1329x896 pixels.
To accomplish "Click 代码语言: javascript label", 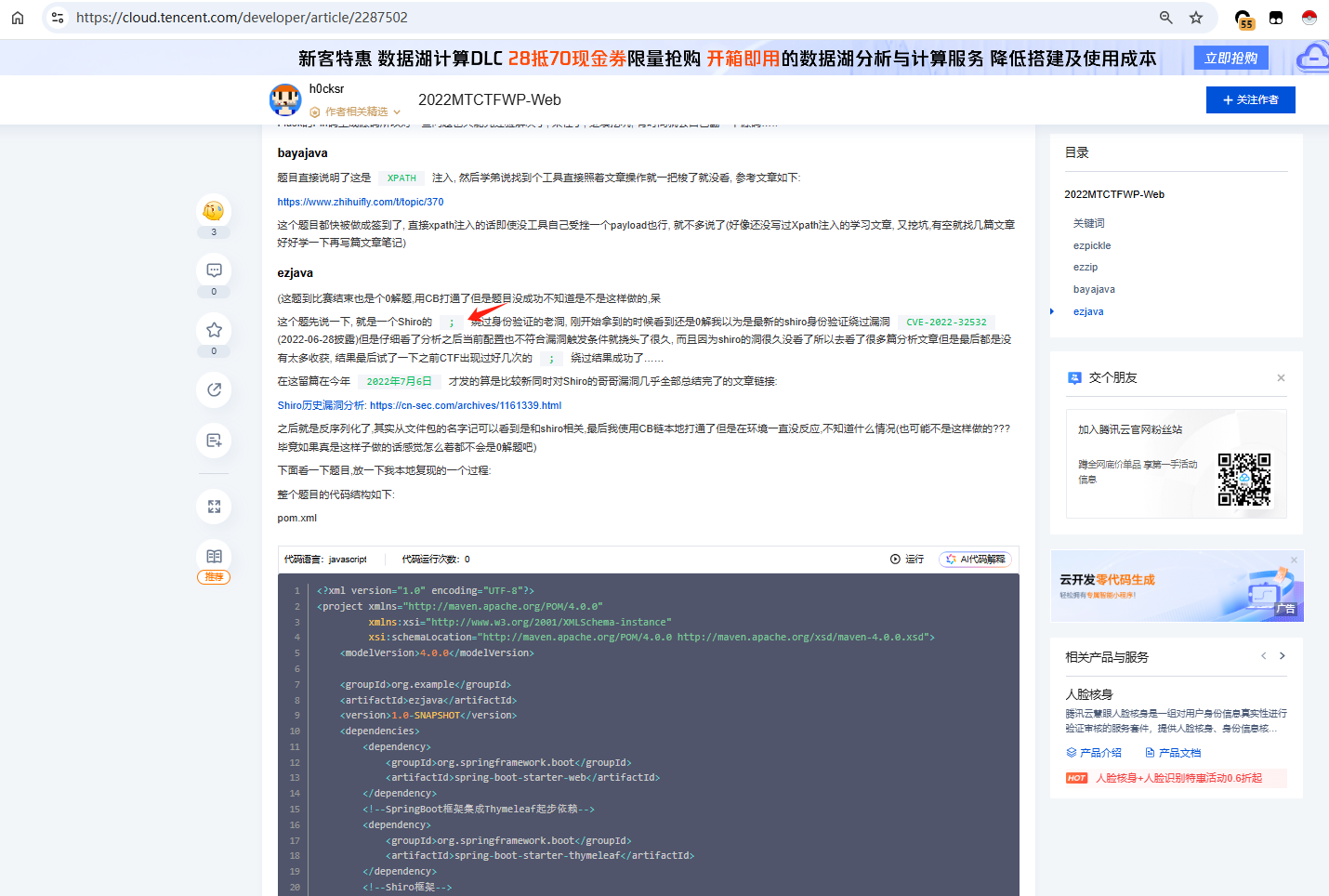I will point(325,560).
